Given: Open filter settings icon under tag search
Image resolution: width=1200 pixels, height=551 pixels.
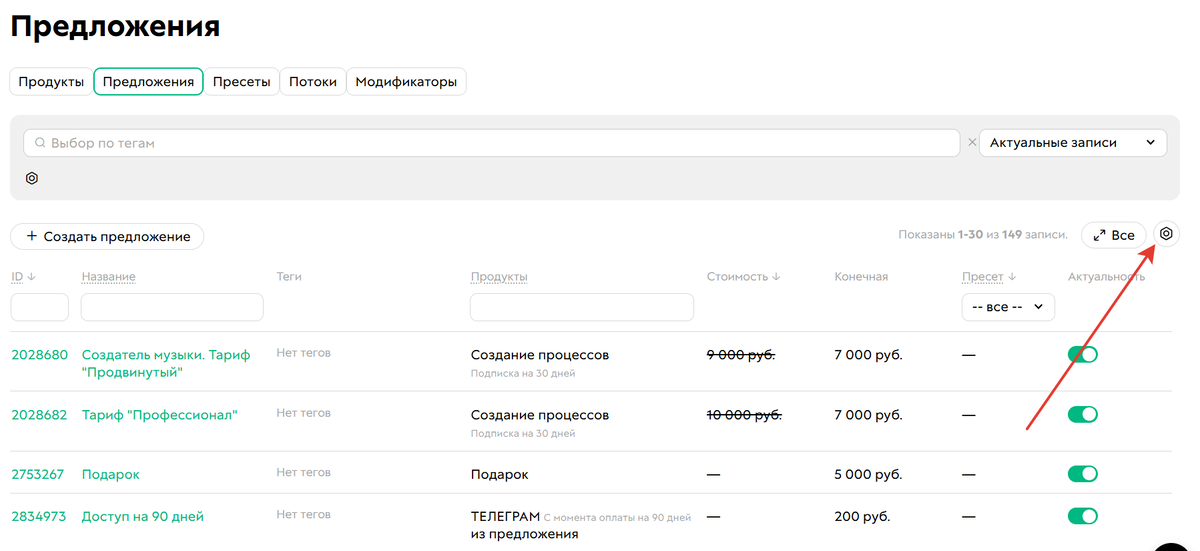Looking at the screenshot, I should click(32, 178).
